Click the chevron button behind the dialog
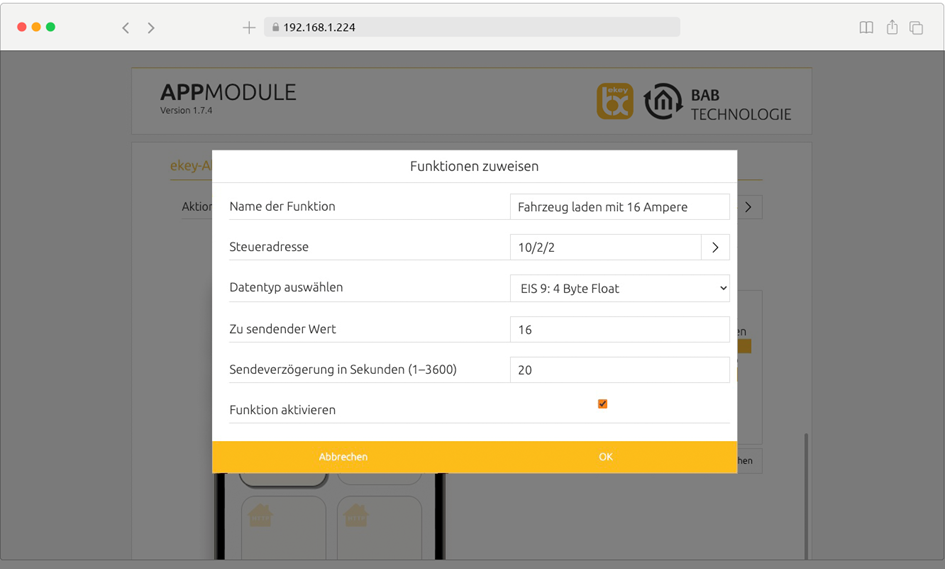Screen dimensions: 945x569 (749, 207)
